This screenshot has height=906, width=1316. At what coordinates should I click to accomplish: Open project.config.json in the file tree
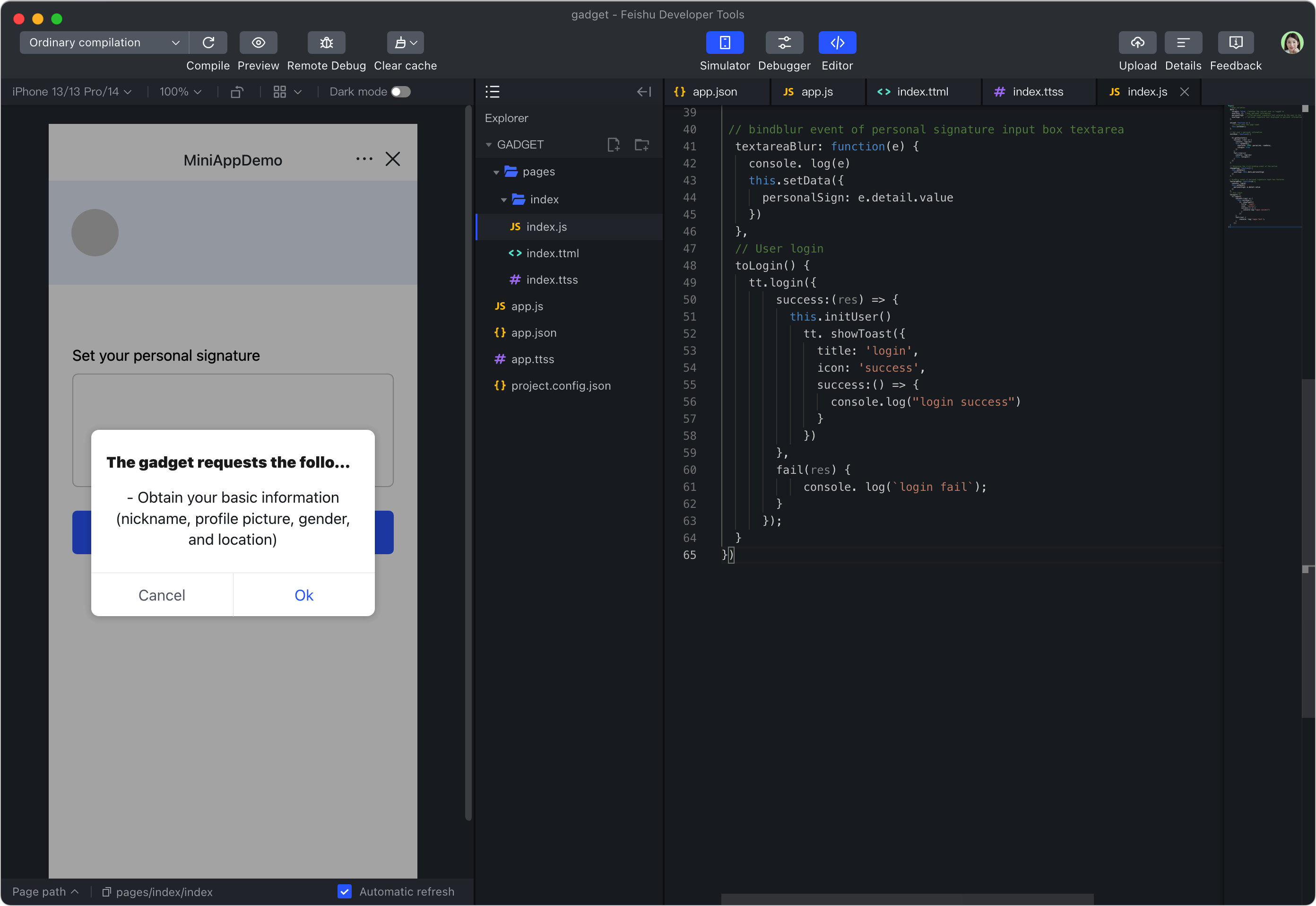coord(560,386)
